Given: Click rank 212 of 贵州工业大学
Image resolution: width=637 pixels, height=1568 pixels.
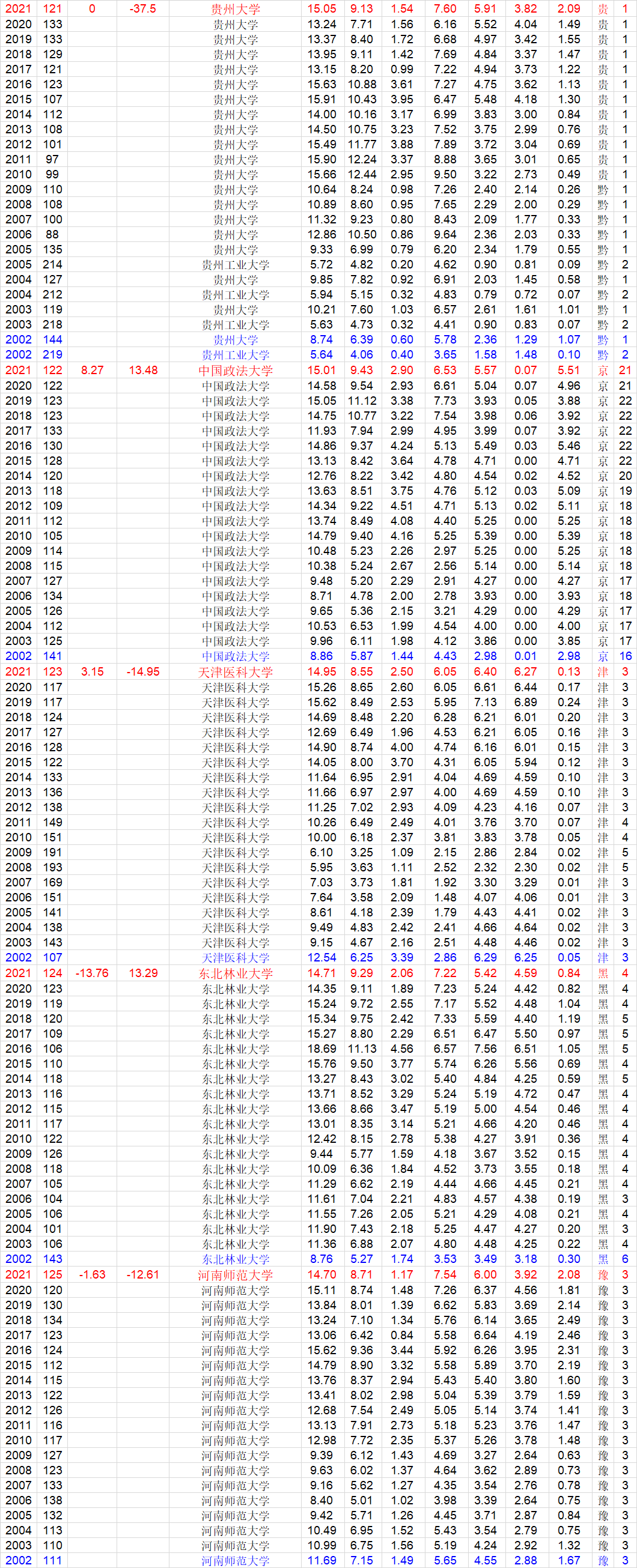Looking at the screenshot, I should pos(52,294).
